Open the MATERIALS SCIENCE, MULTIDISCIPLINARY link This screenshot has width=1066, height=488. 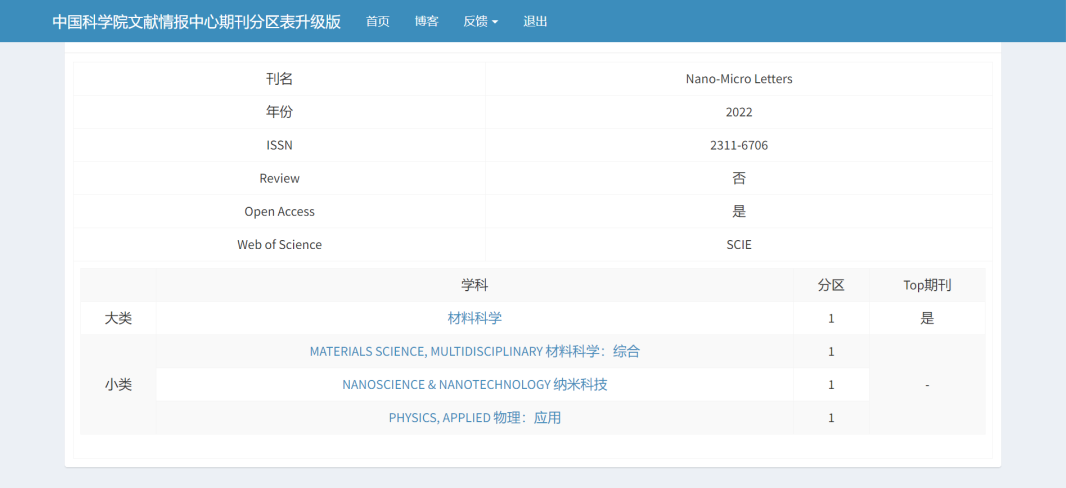[475, 351]
